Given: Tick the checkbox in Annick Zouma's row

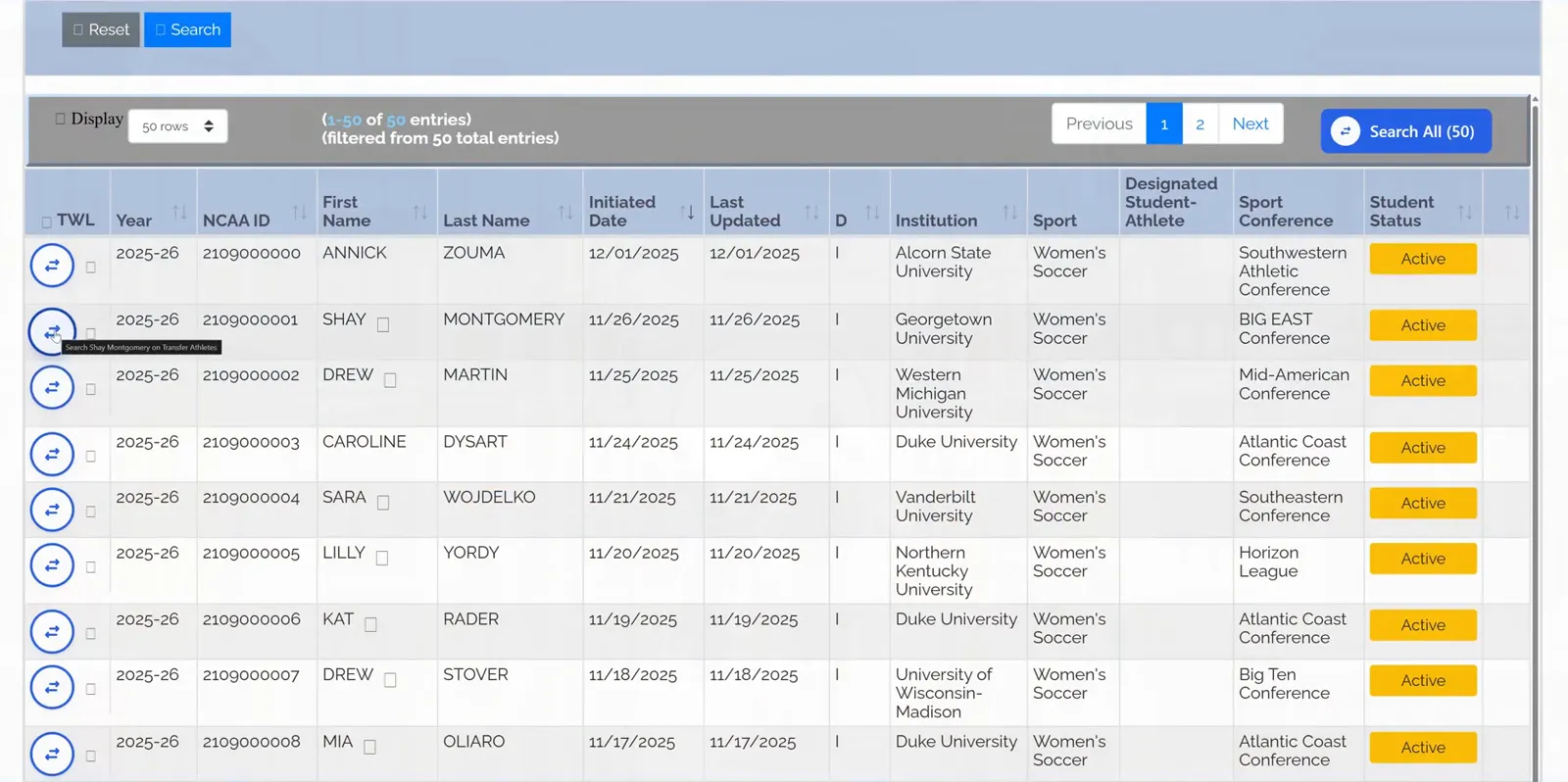Looking at the screenshot, I should (x=90, y=268).
